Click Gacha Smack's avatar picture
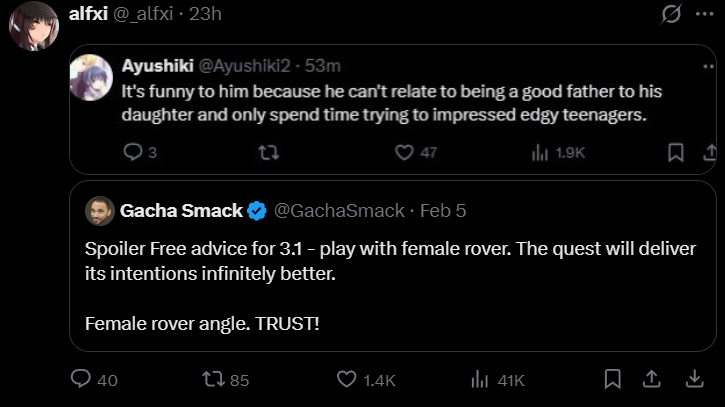 [x=98, y=211]
